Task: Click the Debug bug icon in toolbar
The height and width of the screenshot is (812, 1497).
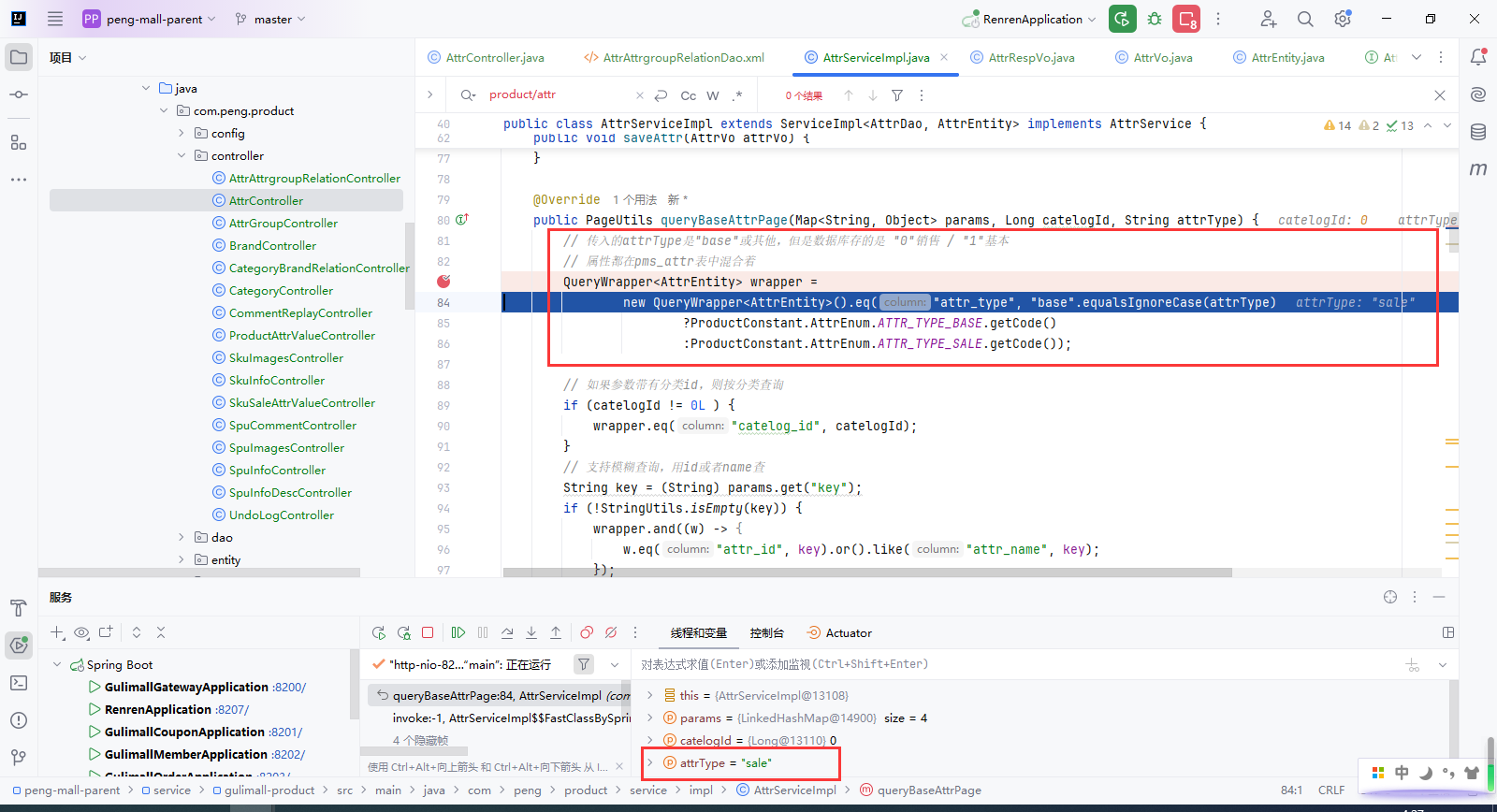Action: tap(1155, 19)
